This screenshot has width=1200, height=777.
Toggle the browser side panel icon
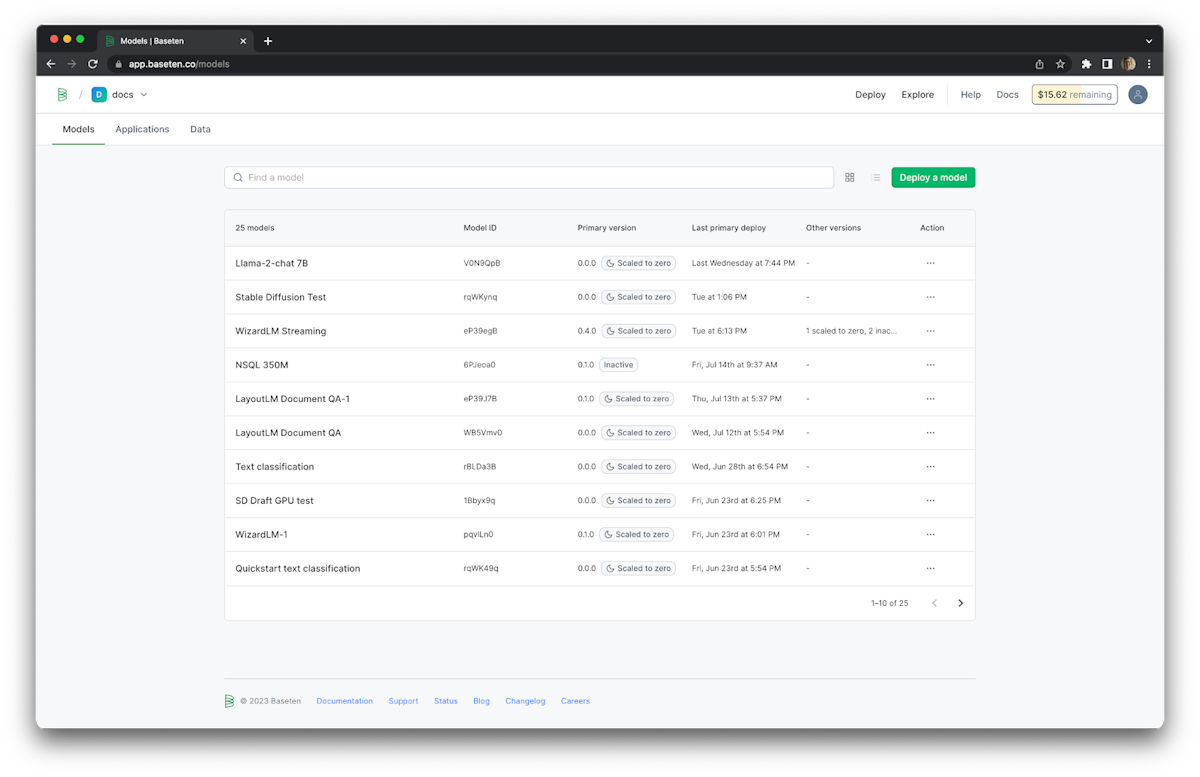pyautogui.click(x=1107, y=64)
